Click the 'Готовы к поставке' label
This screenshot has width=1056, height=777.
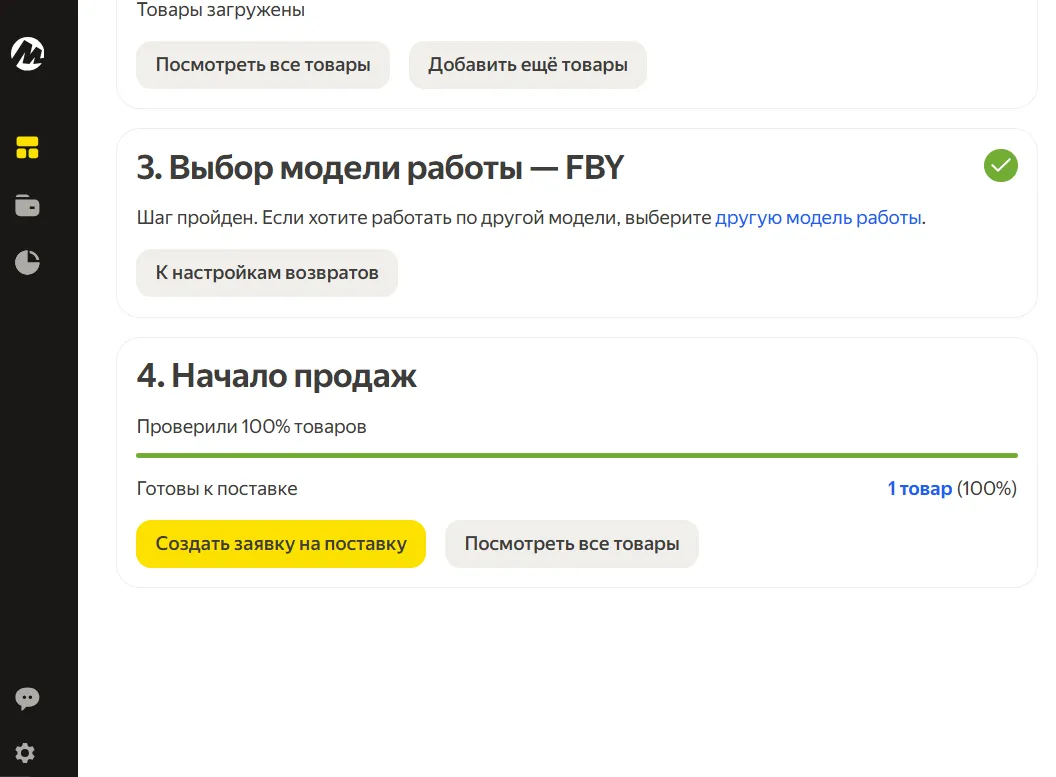[x=217, y=489]
